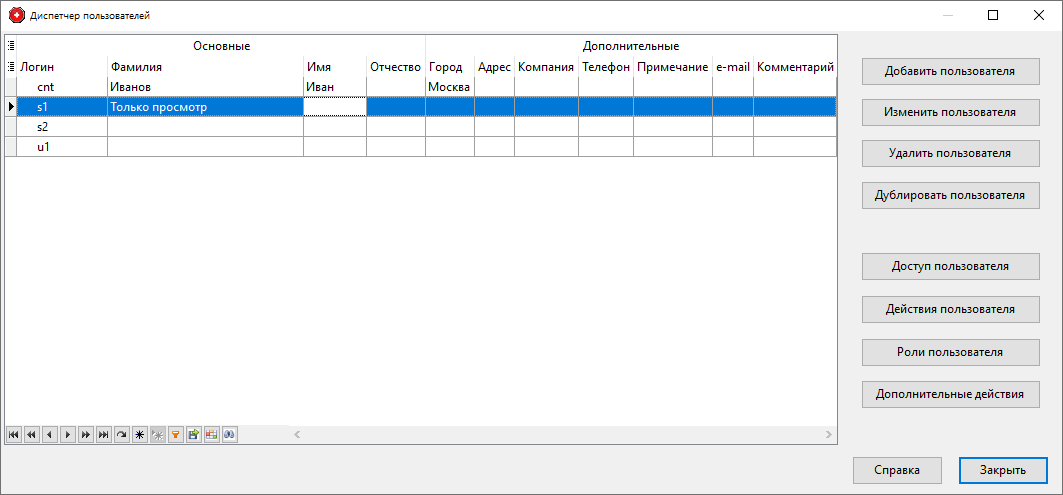
Task: Click the Иванов surname cell
Action: point(205,87)
